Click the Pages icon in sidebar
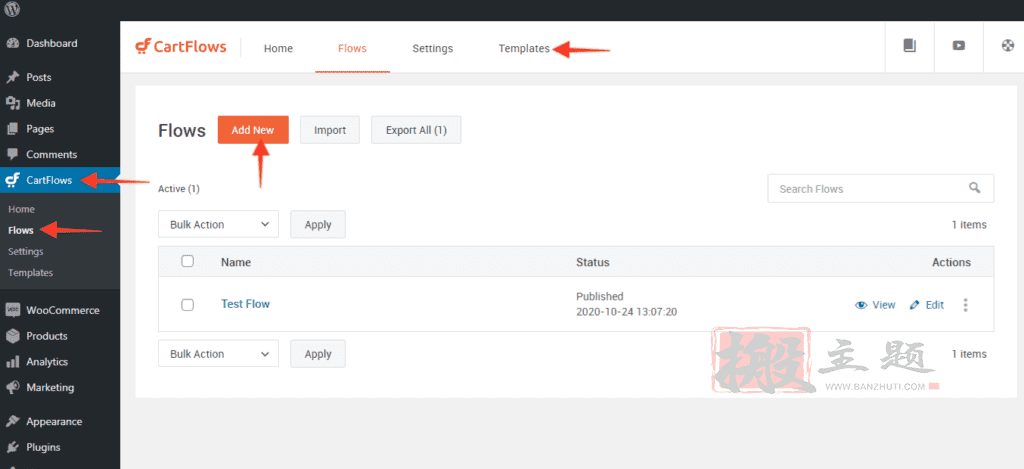The image size is (1024, 469). (12, 129)
